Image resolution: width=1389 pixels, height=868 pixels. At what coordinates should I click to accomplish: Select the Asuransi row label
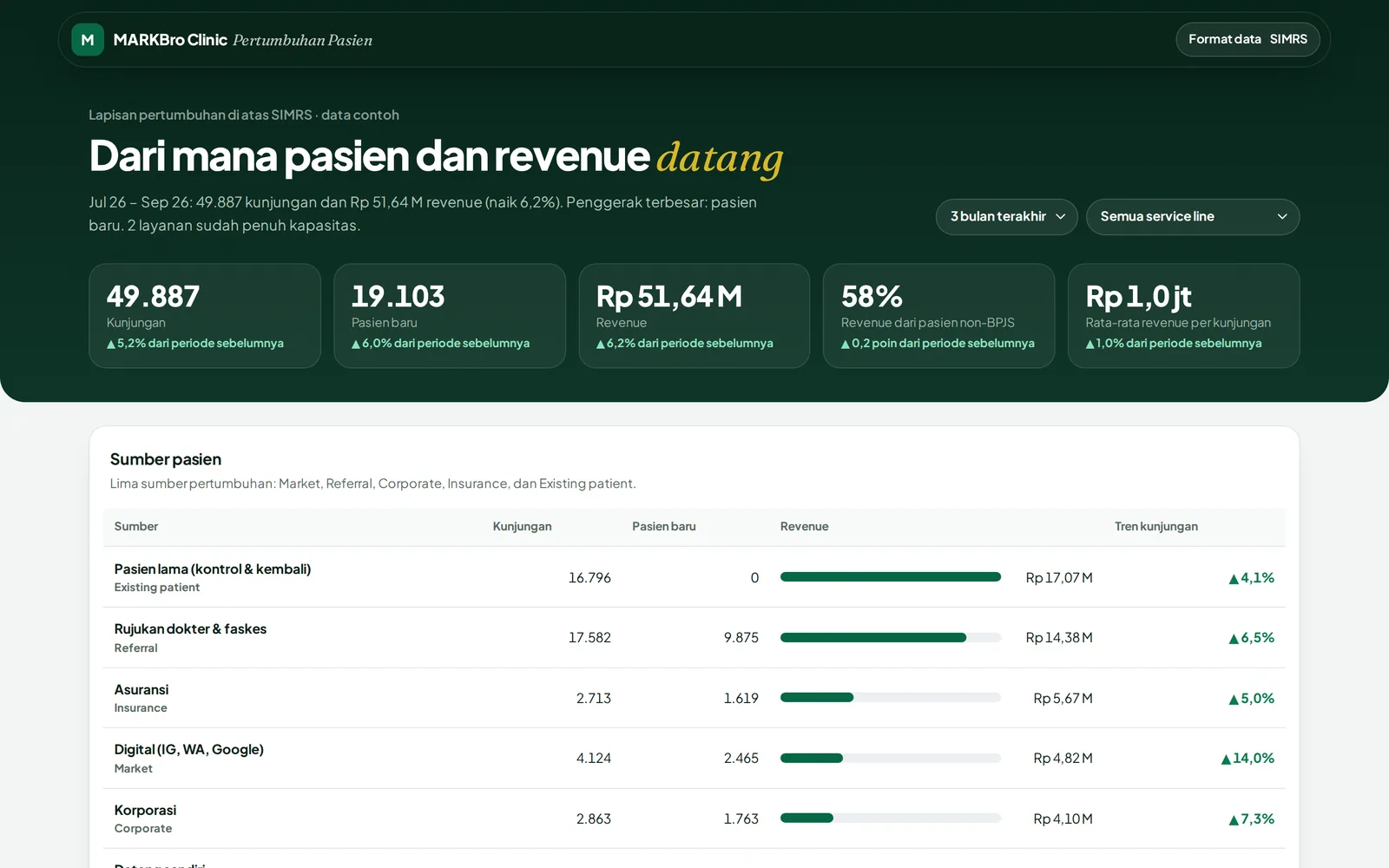coord(142,690)
